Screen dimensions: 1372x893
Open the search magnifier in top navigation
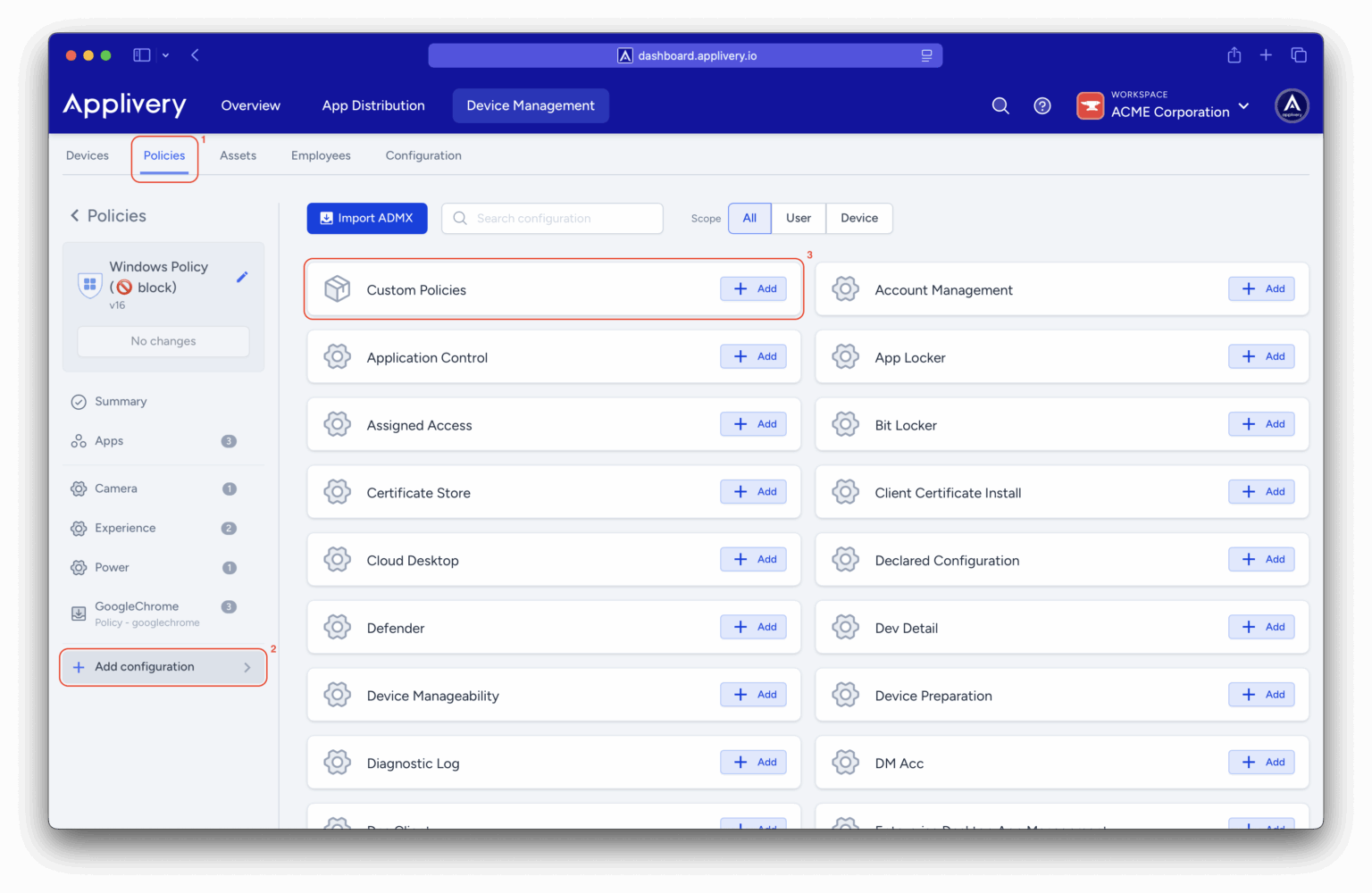(1000, 105)
